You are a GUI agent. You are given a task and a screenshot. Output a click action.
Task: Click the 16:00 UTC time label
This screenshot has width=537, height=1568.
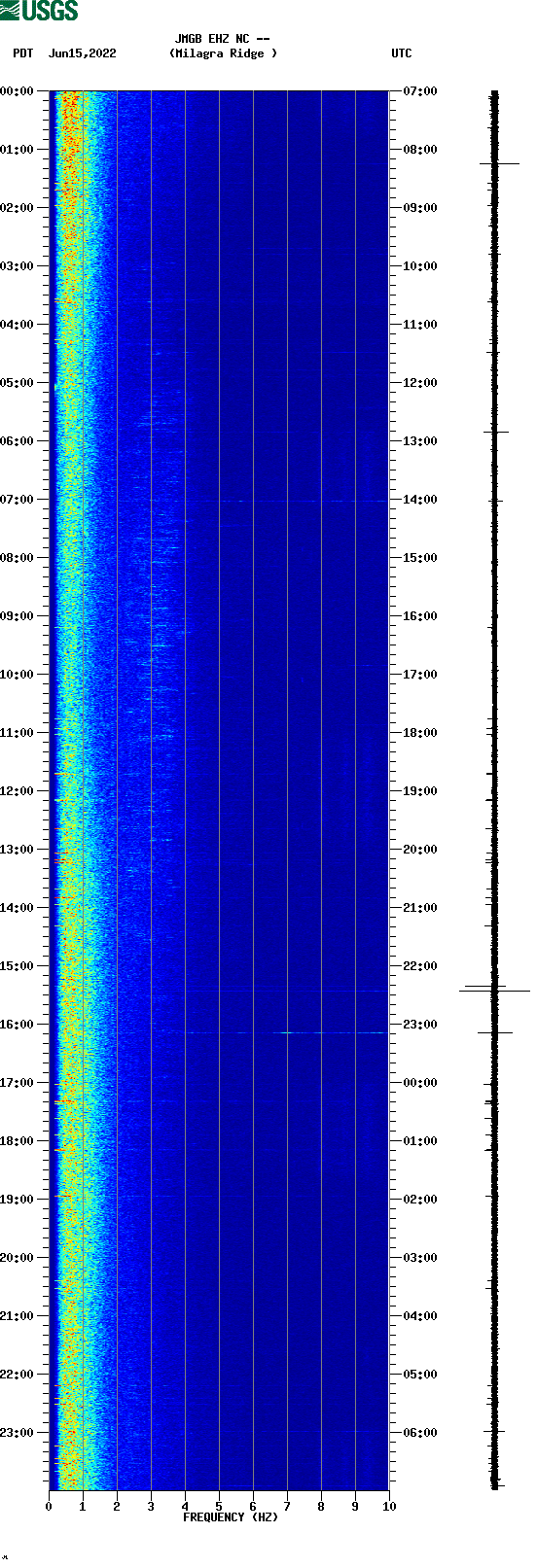point(420,616)
